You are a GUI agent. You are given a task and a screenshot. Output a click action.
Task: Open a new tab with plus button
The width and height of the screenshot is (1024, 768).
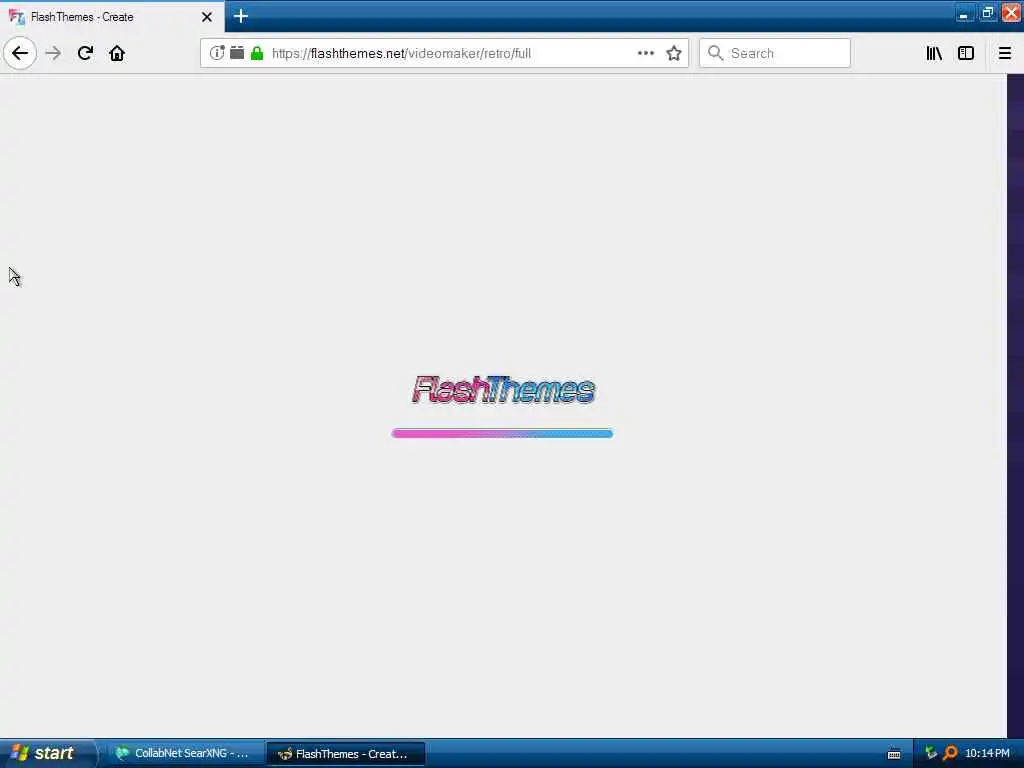pyautogui.click(x=240, y=16)
